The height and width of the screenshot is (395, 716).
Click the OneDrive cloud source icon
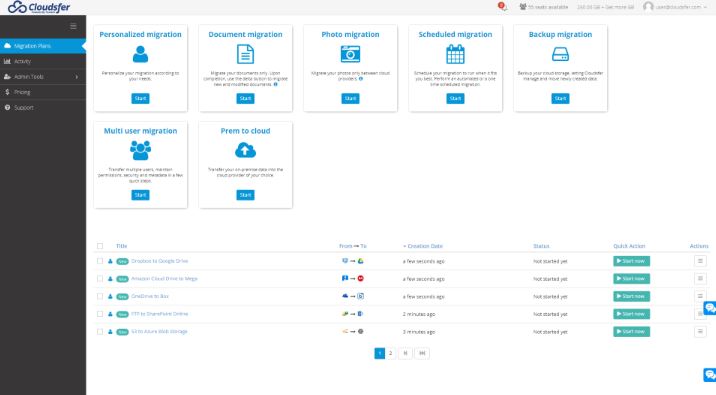(345, 296)
